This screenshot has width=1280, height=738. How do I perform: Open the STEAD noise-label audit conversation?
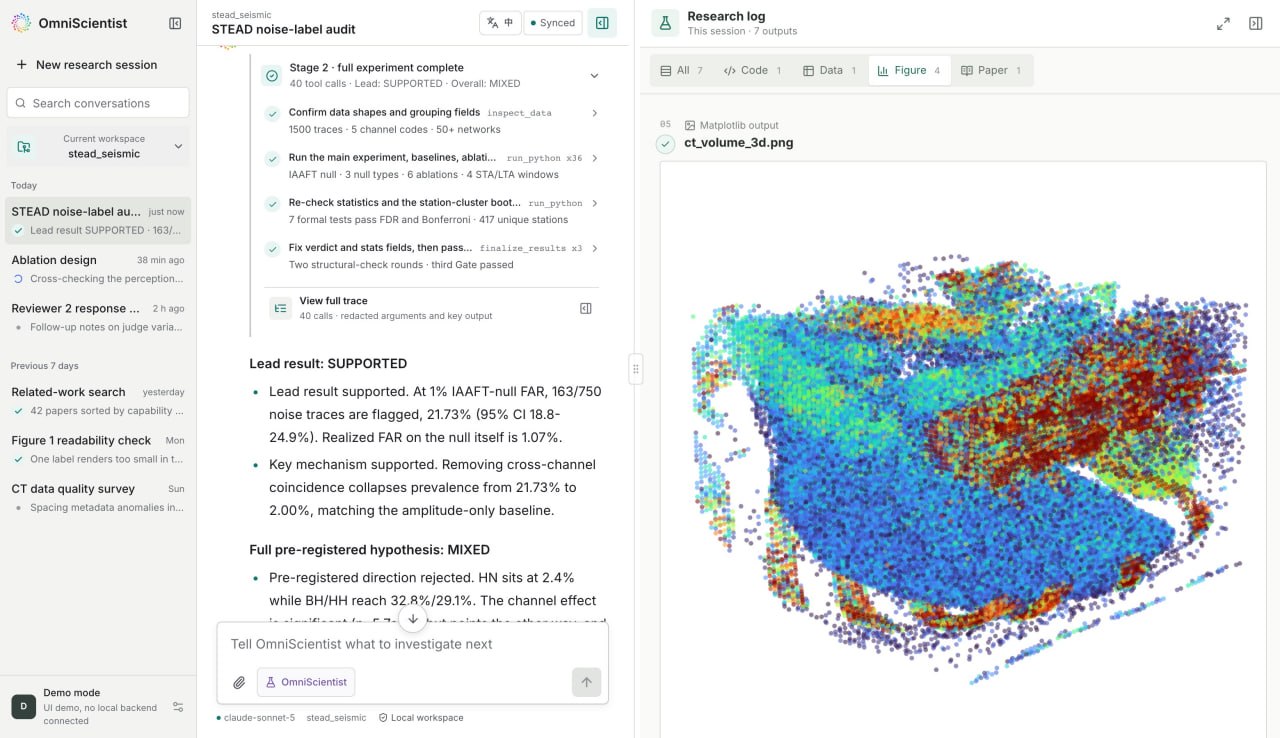click(x=99, y=220)
